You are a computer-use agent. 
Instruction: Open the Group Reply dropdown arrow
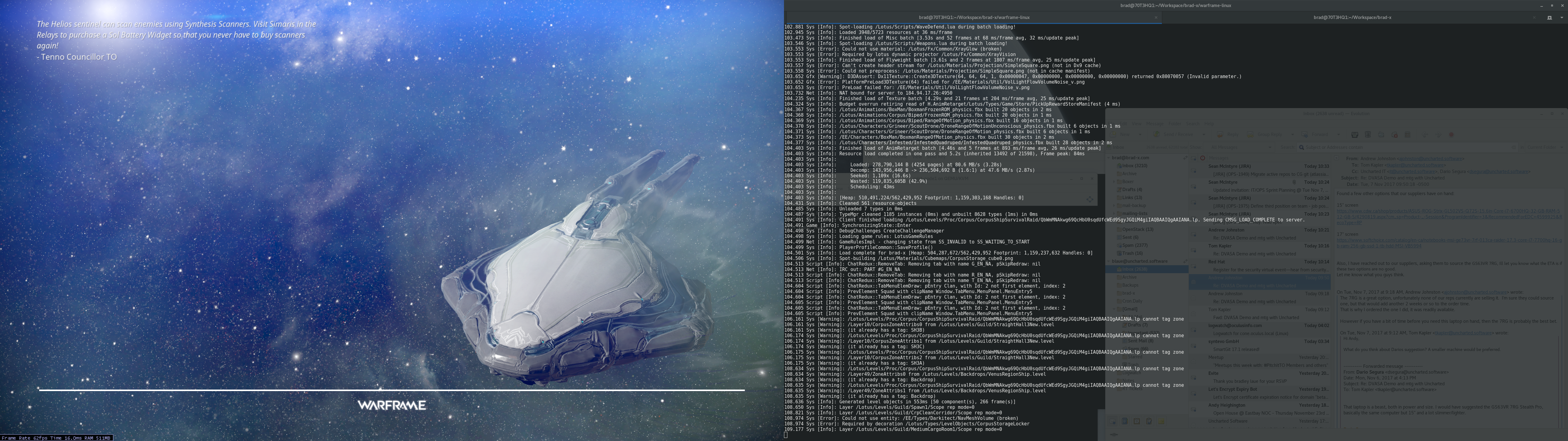(x=1292, y=135)
